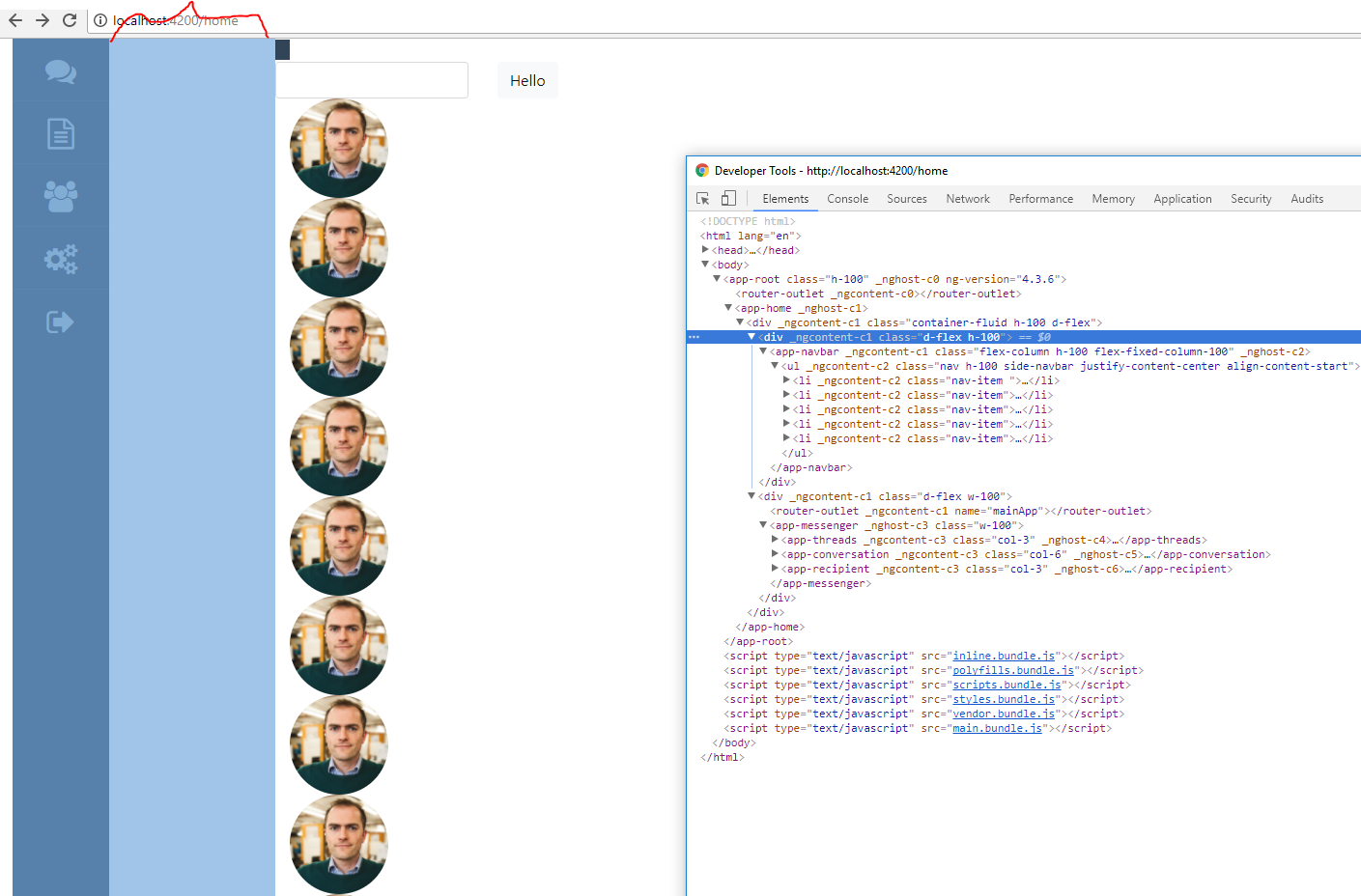Collapse the body element node
This screenshot has width=1361, height=896.
pyautogui.click(x=705, y=265)
